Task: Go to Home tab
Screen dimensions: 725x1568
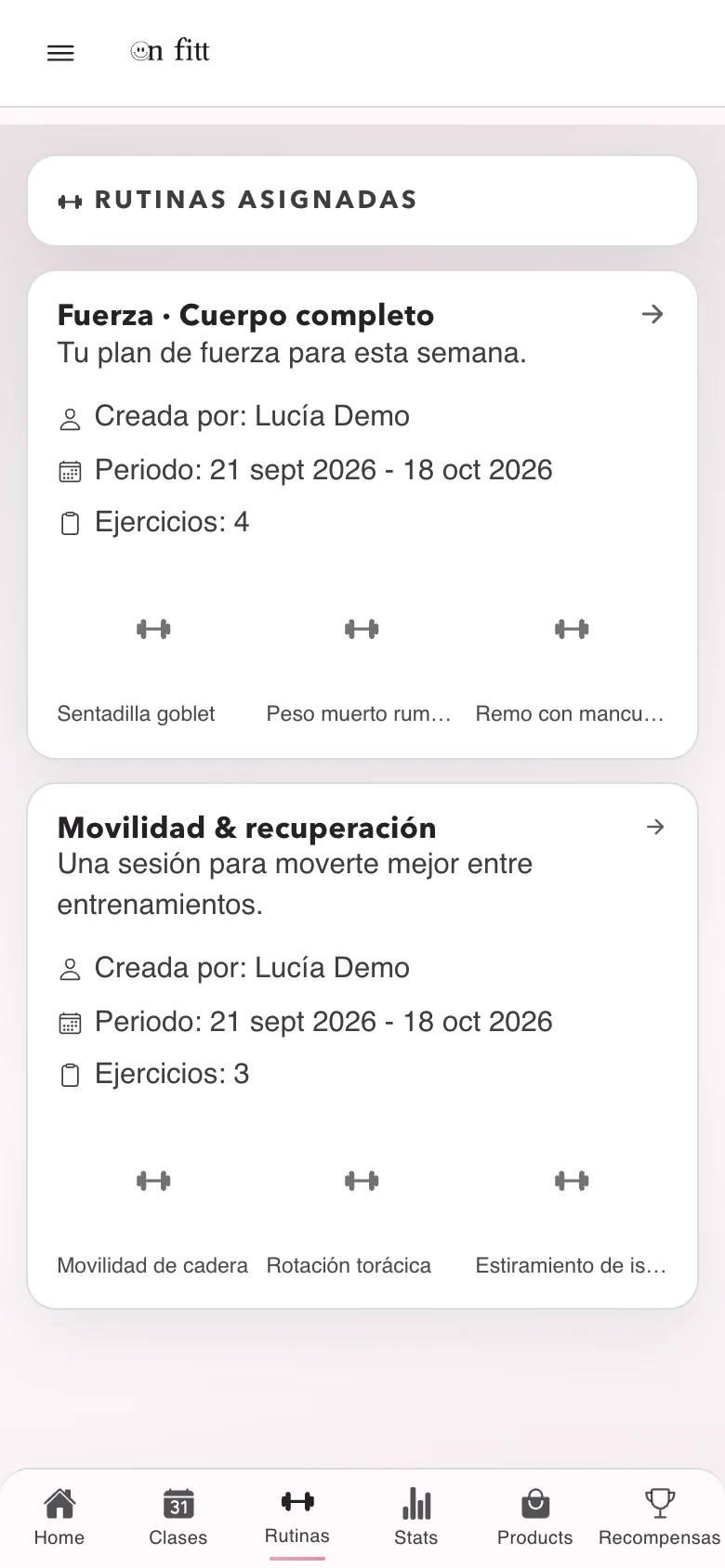Action: click(x=59, y=1518)
